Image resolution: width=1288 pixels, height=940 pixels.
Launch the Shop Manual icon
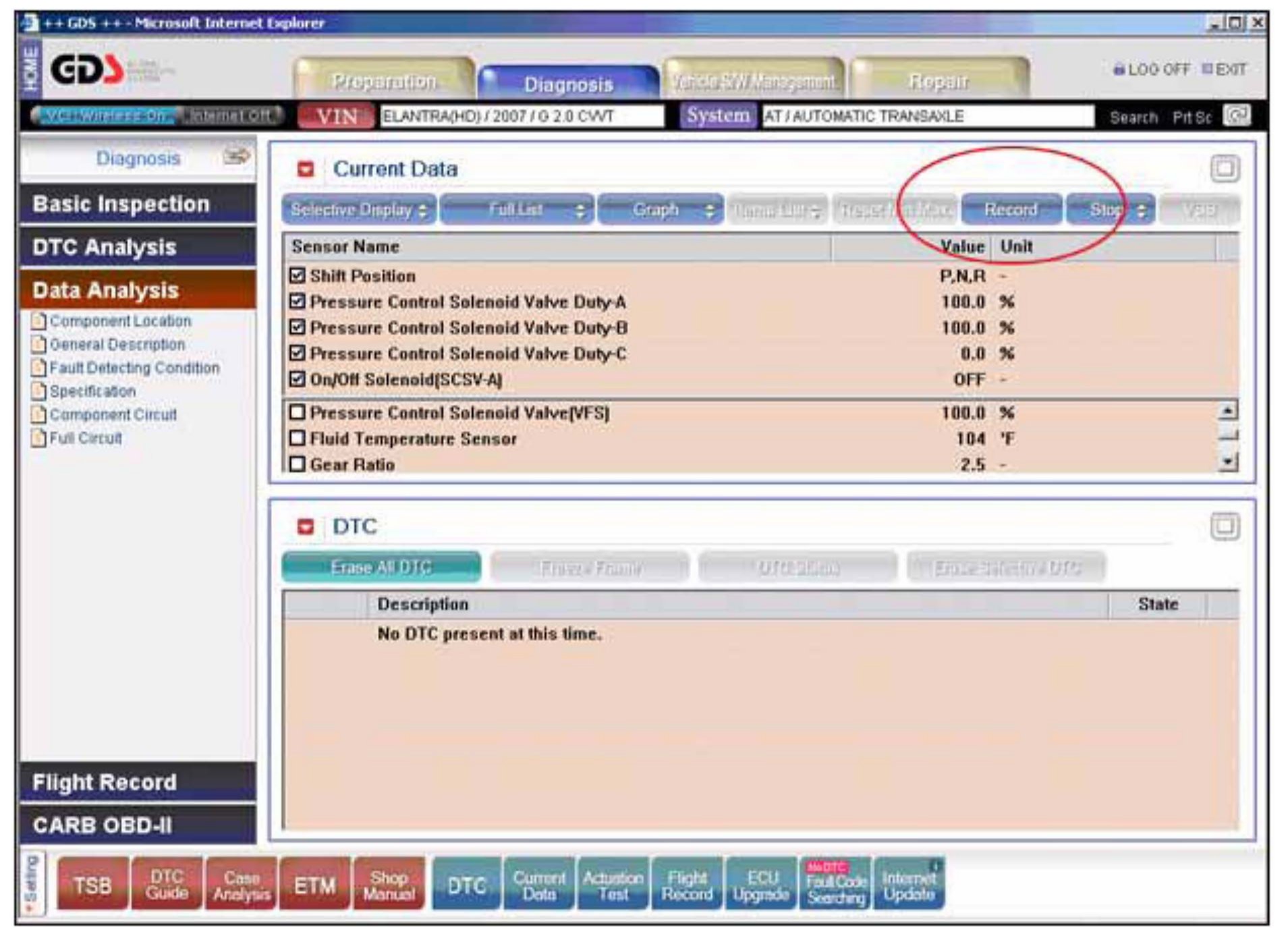(x=389, y=885)
